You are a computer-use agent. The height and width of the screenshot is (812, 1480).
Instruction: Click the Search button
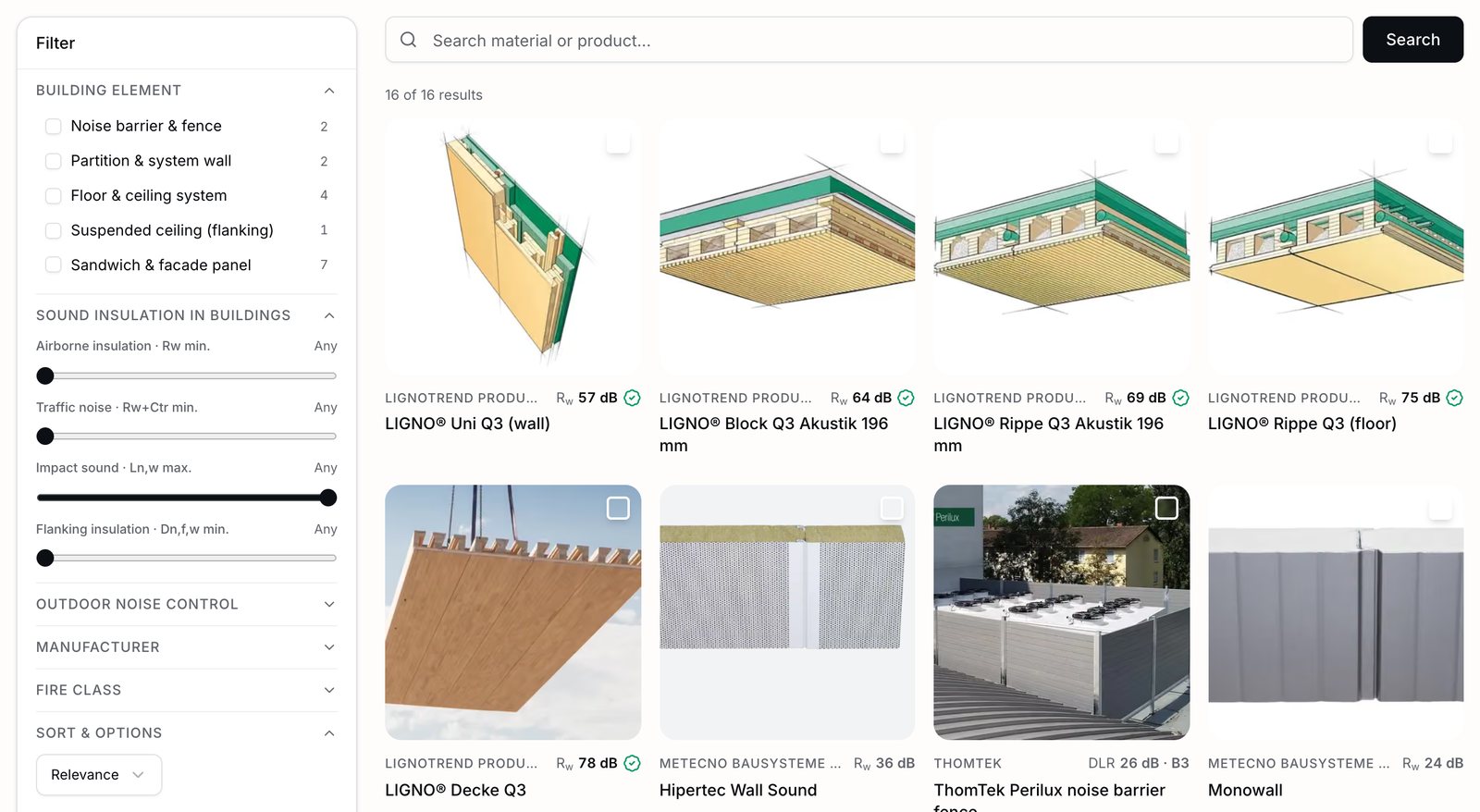coord(1412,40)
